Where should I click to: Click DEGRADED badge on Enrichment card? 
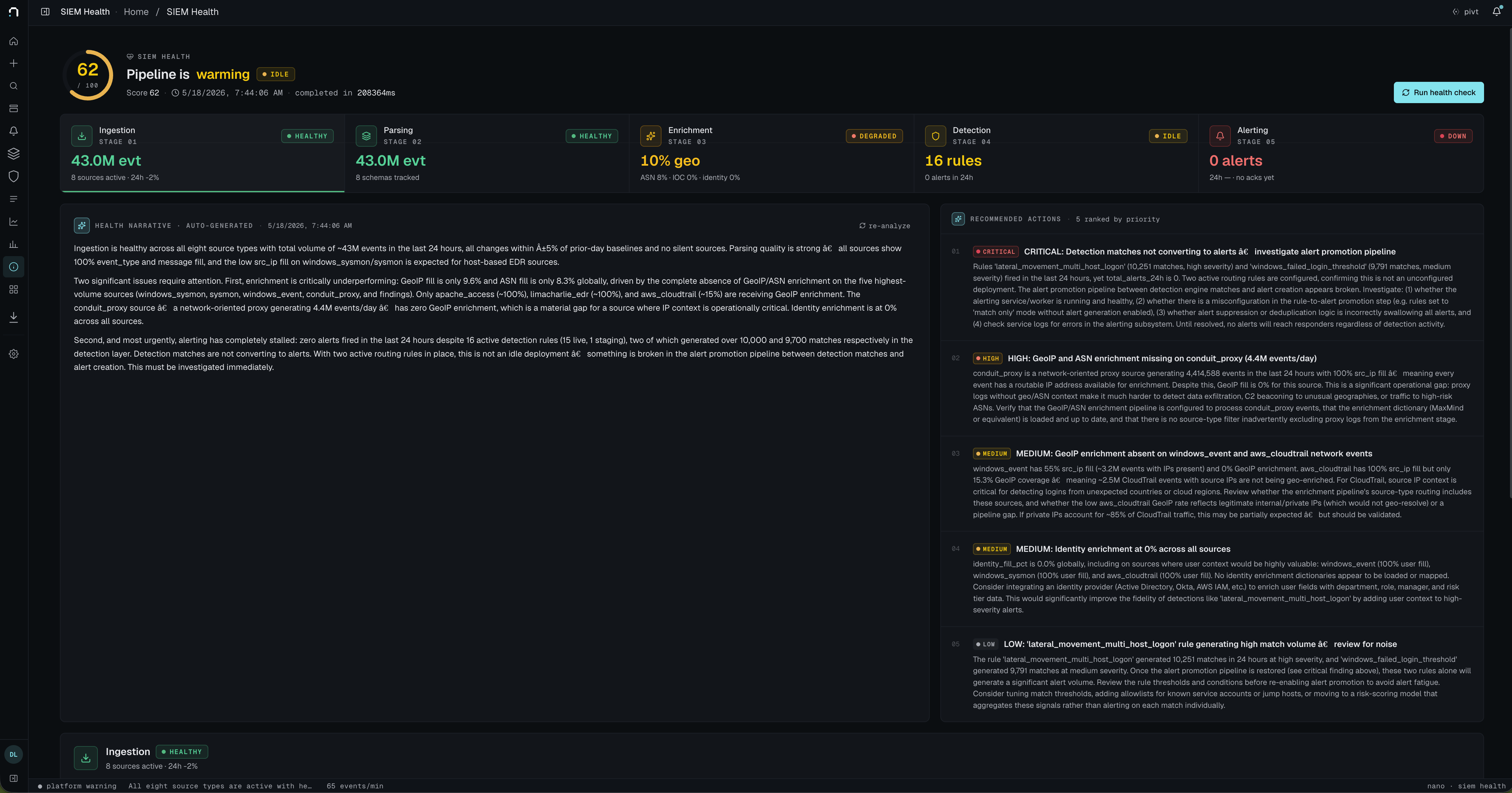[874, 136]
